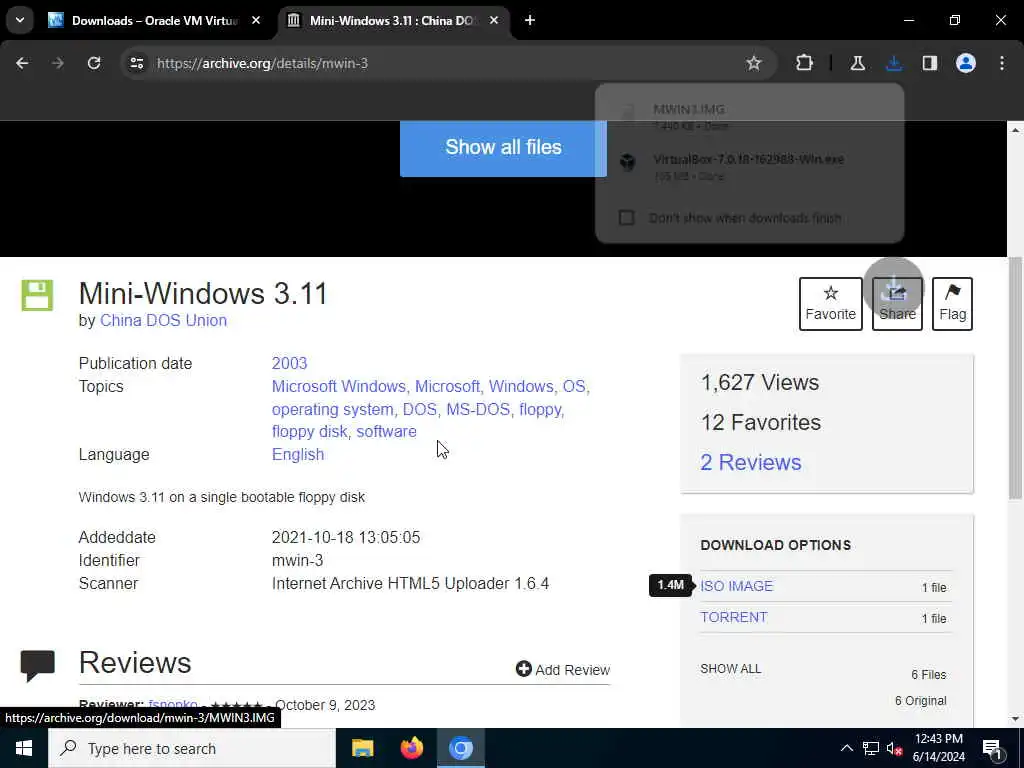Screen dimensions: 1024x768
Task: Reload the archive.org page
Action: (94, 63)
